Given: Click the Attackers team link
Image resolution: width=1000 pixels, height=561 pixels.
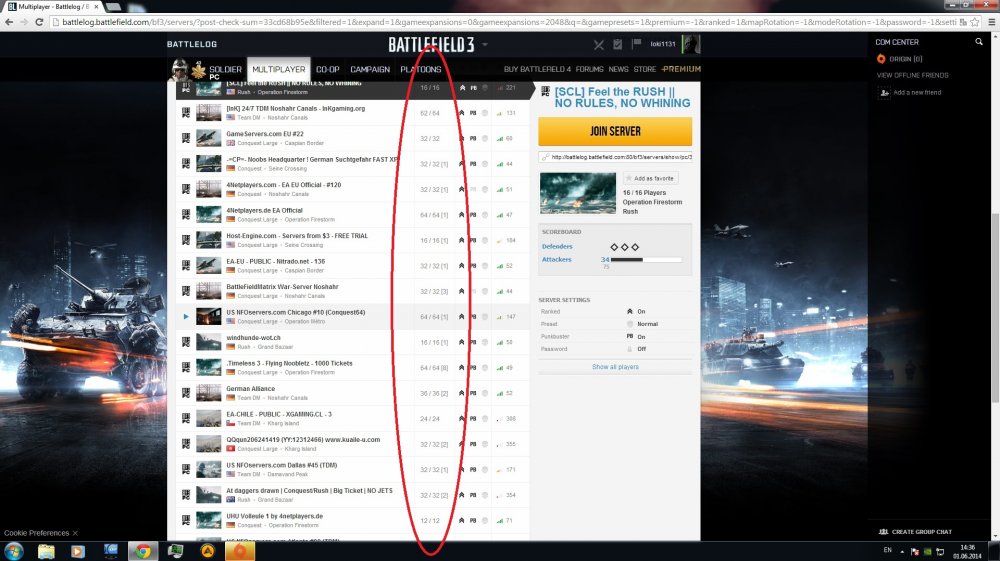Looking at the screenshot, I should [x=557, y=259].
